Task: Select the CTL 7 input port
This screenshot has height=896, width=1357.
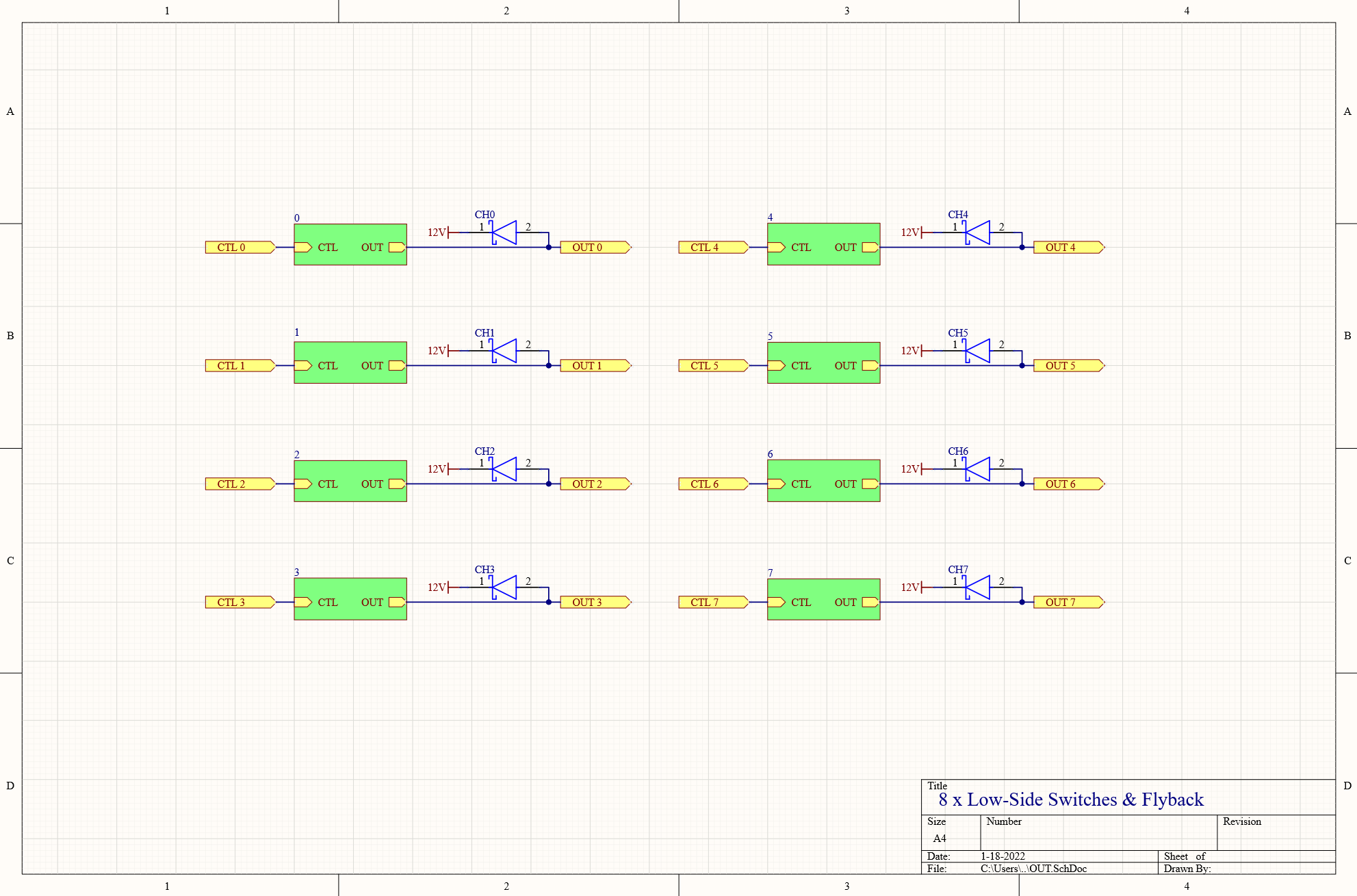Action: click(x=712, y=602)
